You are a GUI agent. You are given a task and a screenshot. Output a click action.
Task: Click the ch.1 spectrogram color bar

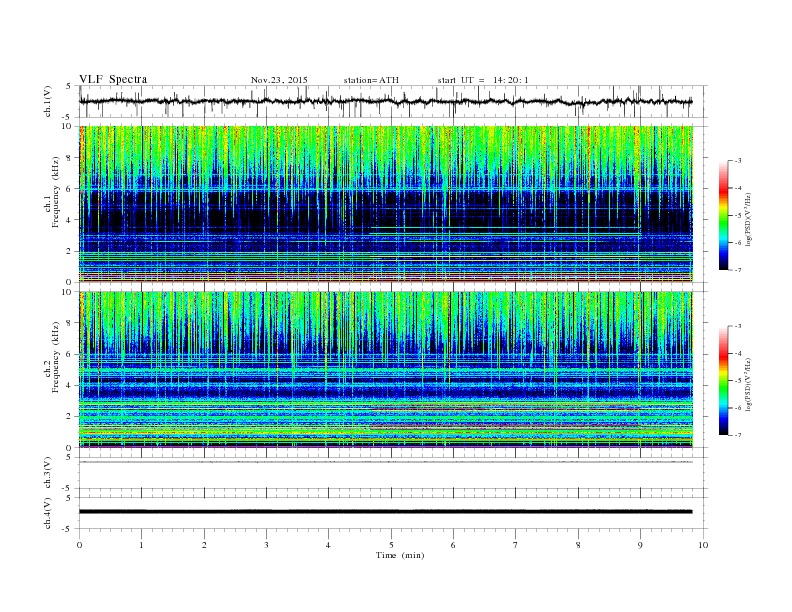pos(723,215)
